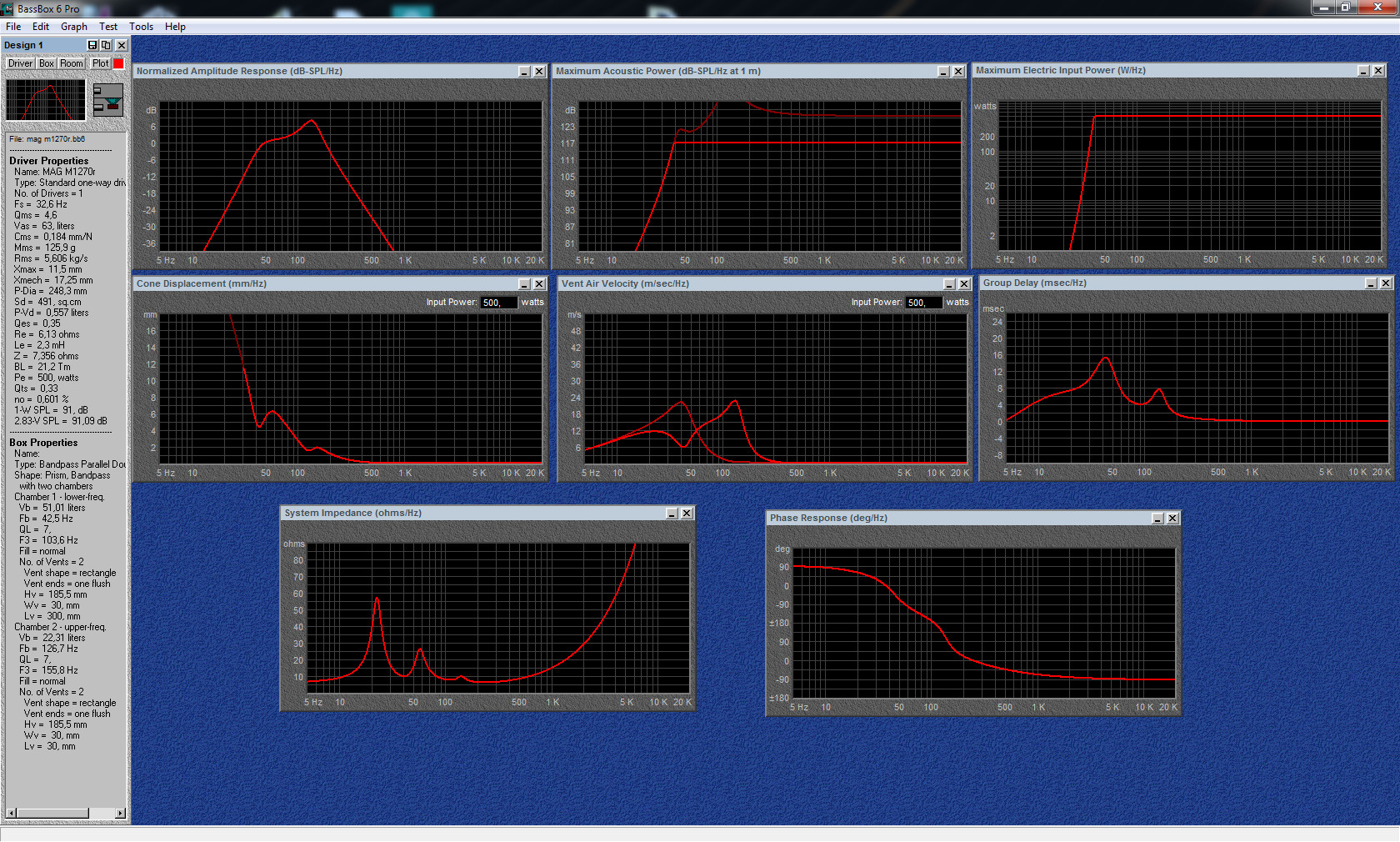Close the Phase Response graph window
Image resolution: width=1400 pixels, height=842 pixels.
(1172, 519)
